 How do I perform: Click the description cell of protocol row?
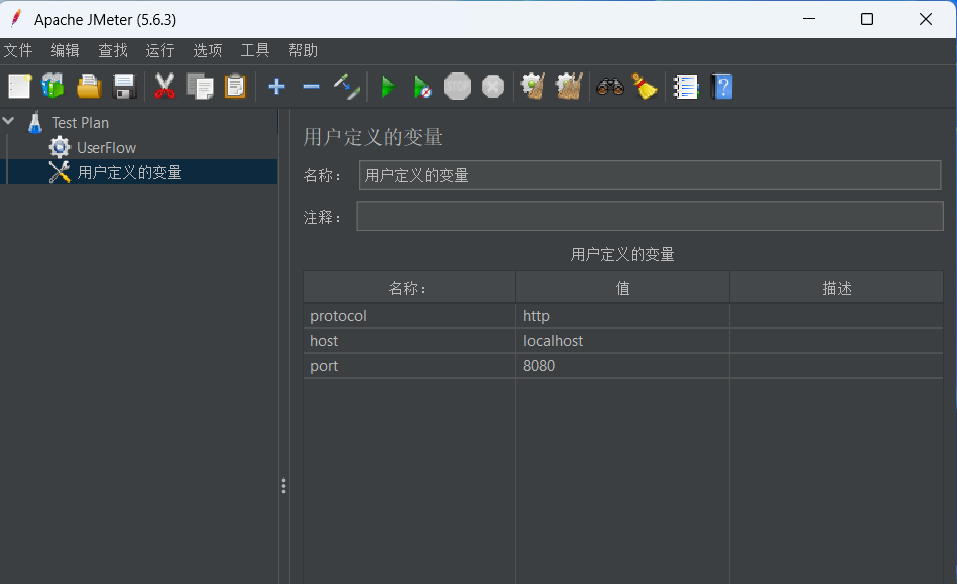(837, 315)
